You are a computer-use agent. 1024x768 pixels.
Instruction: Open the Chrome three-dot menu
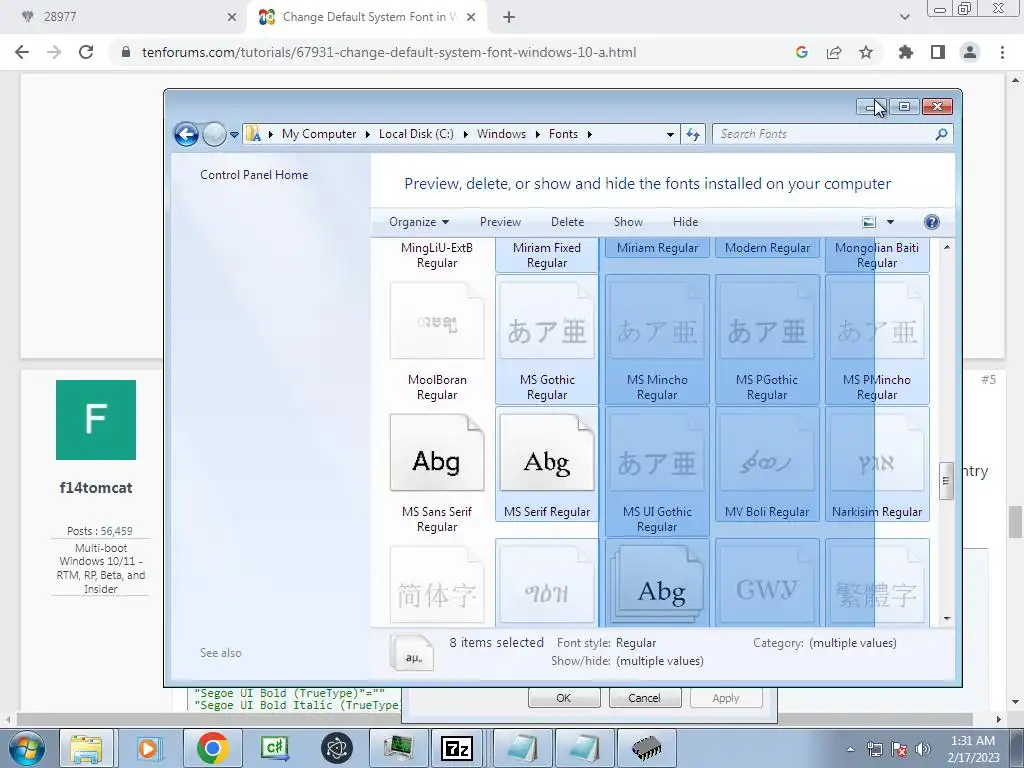[x=1002, y=52]
